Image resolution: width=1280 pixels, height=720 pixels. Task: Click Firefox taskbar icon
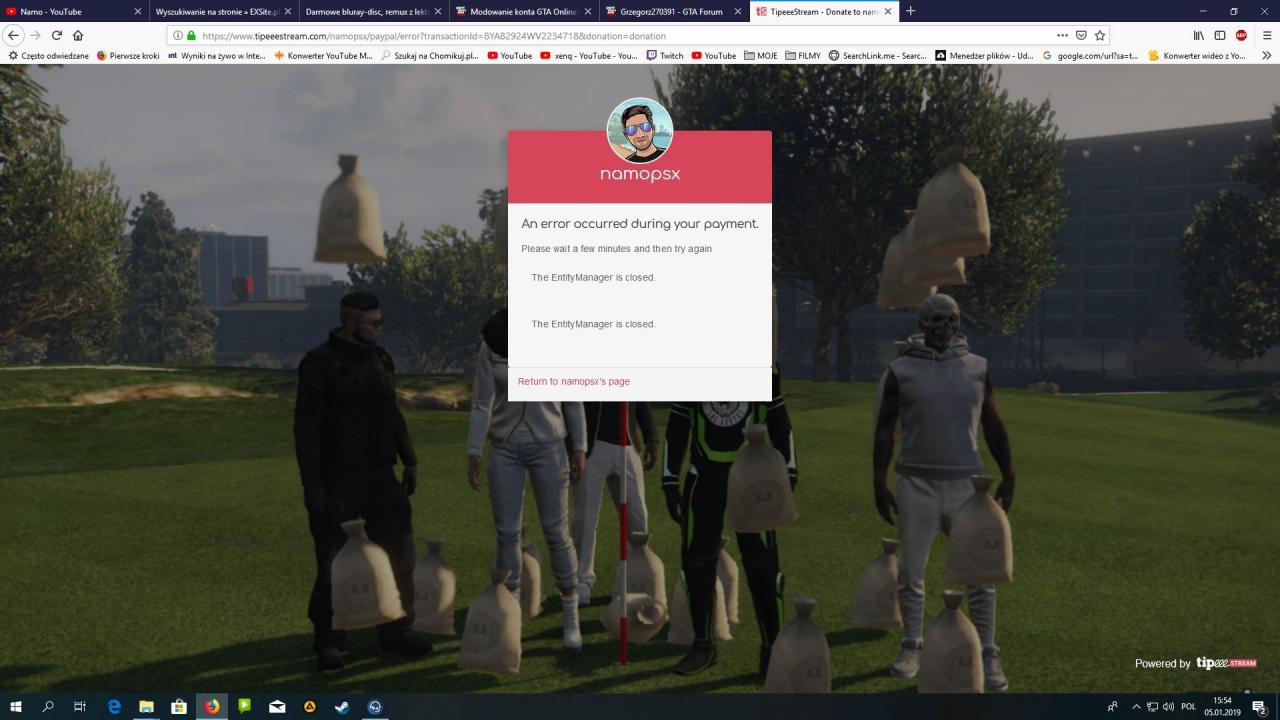point(212,706)
